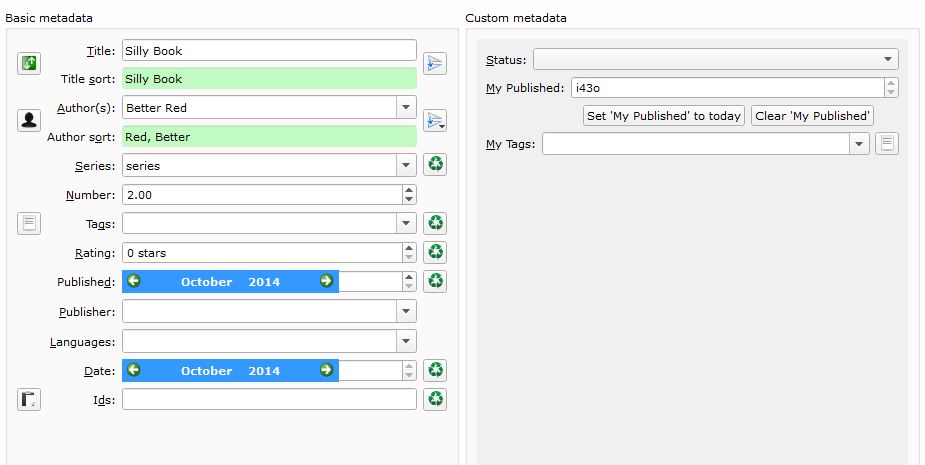Expand the Author(s) dropdown
The image size is (925, 465).
point(406,107)
